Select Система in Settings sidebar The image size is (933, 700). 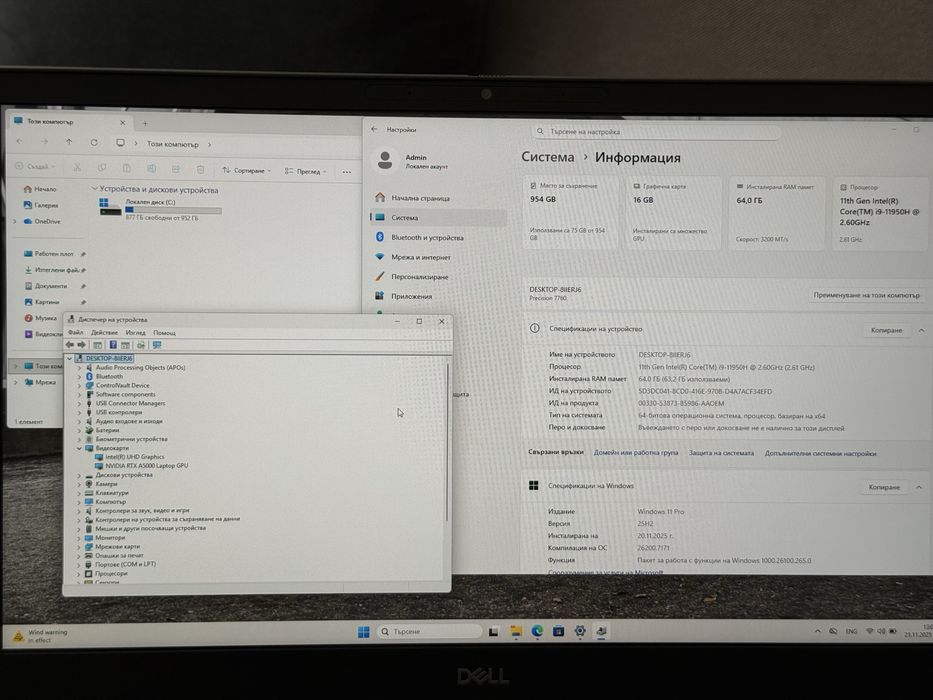click(439, 217)
